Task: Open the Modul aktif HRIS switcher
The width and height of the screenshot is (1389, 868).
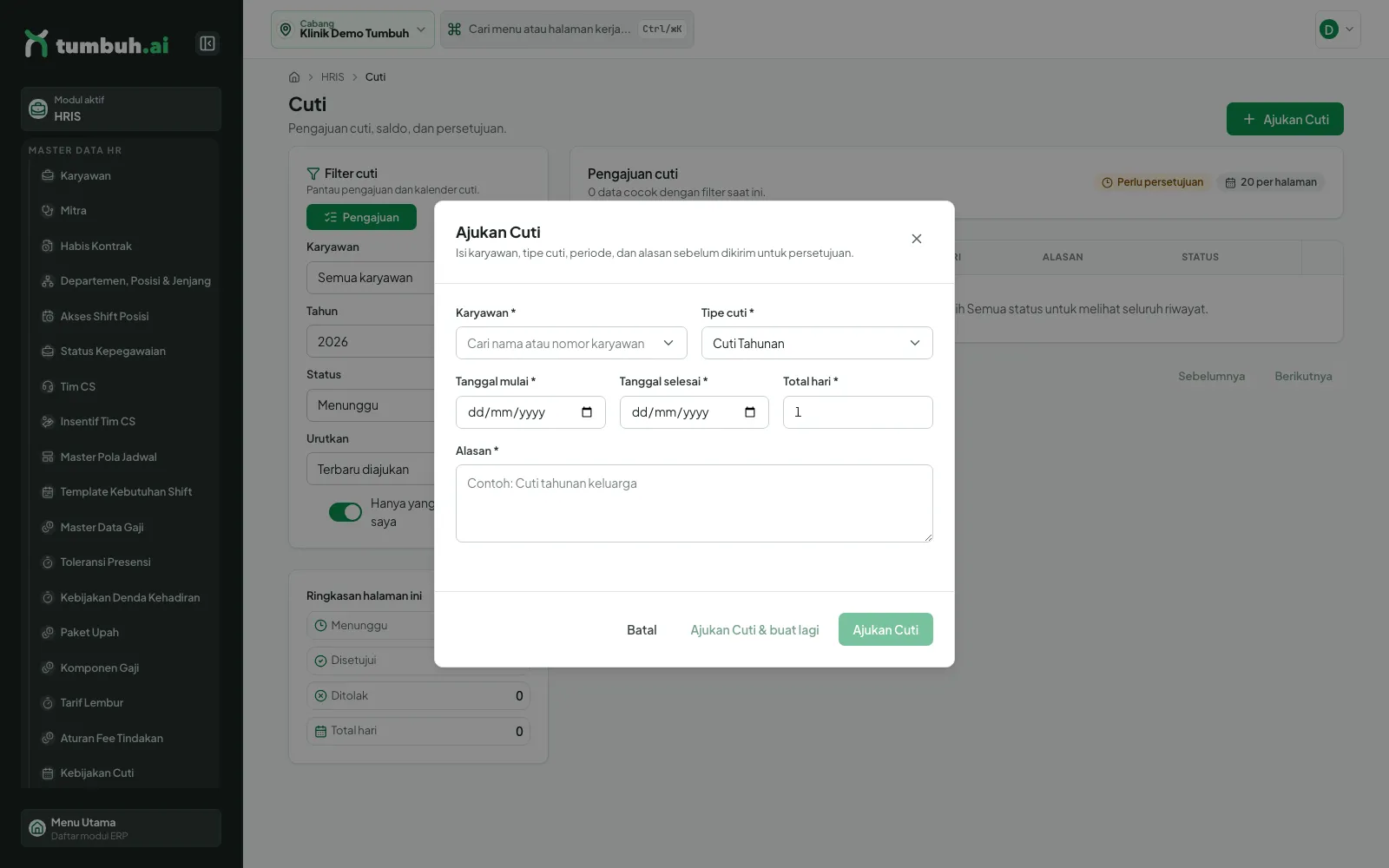Action: tap(122, 108)
